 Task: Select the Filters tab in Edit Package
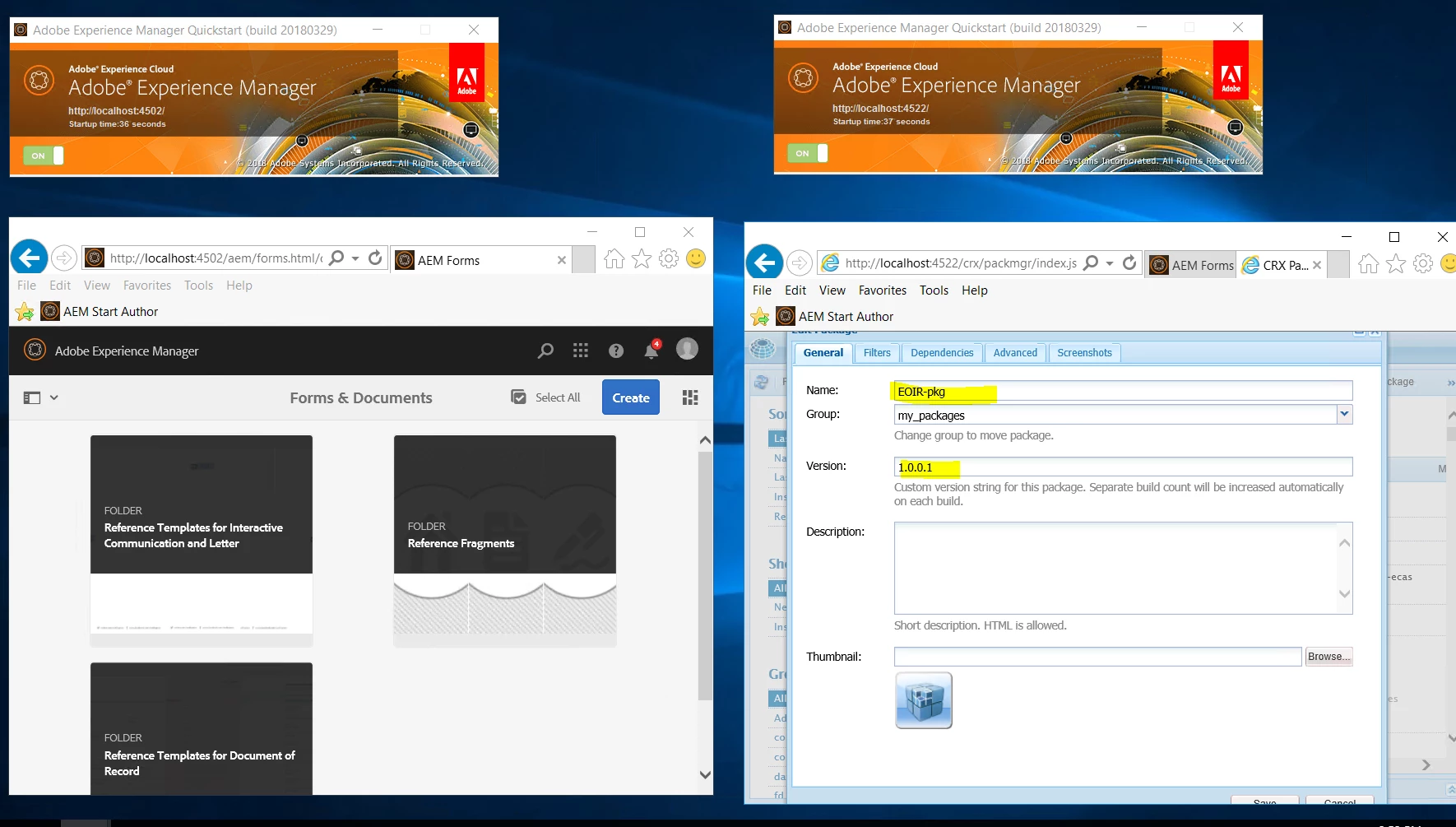[x=877, y=353]
